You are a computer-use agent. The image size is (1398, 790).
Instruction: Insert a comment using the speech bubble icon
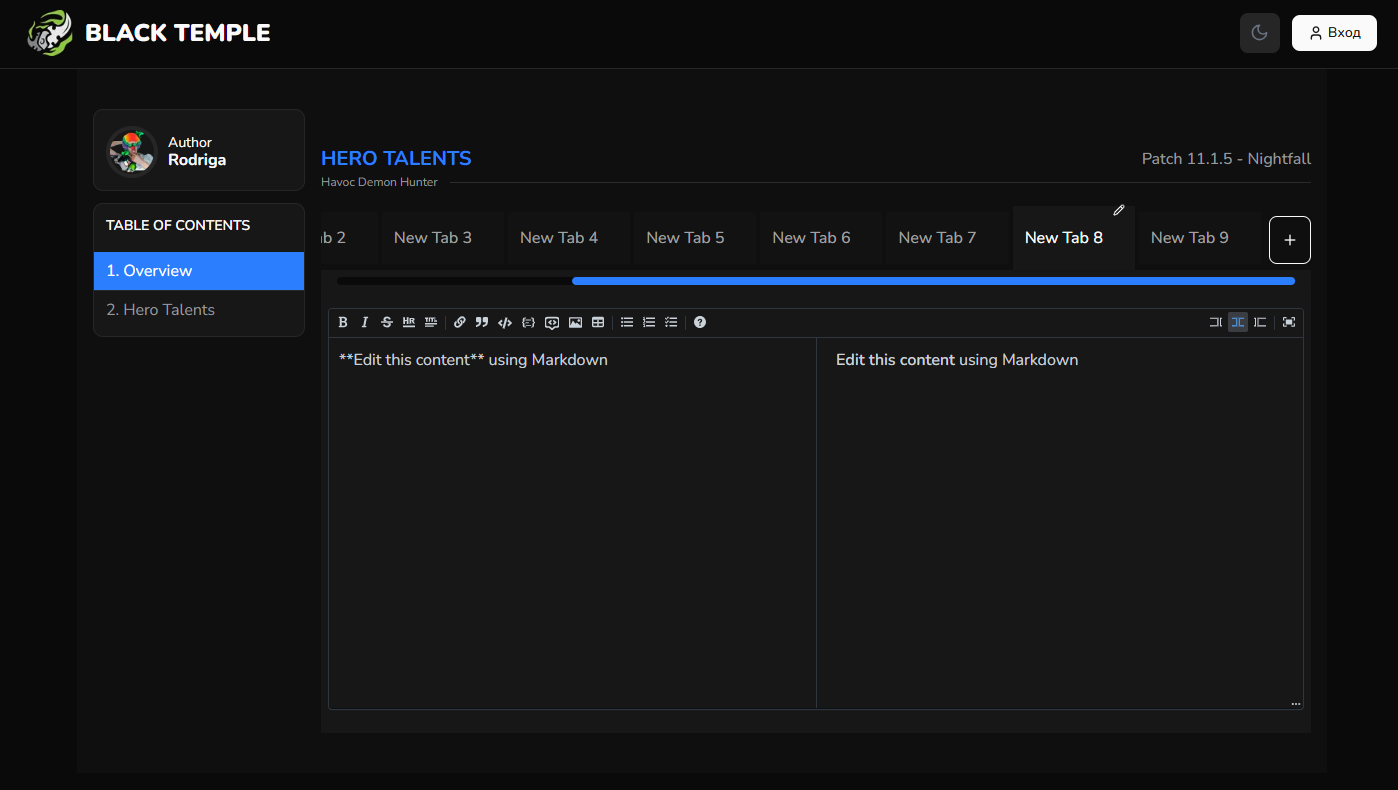tap(552, 322)
